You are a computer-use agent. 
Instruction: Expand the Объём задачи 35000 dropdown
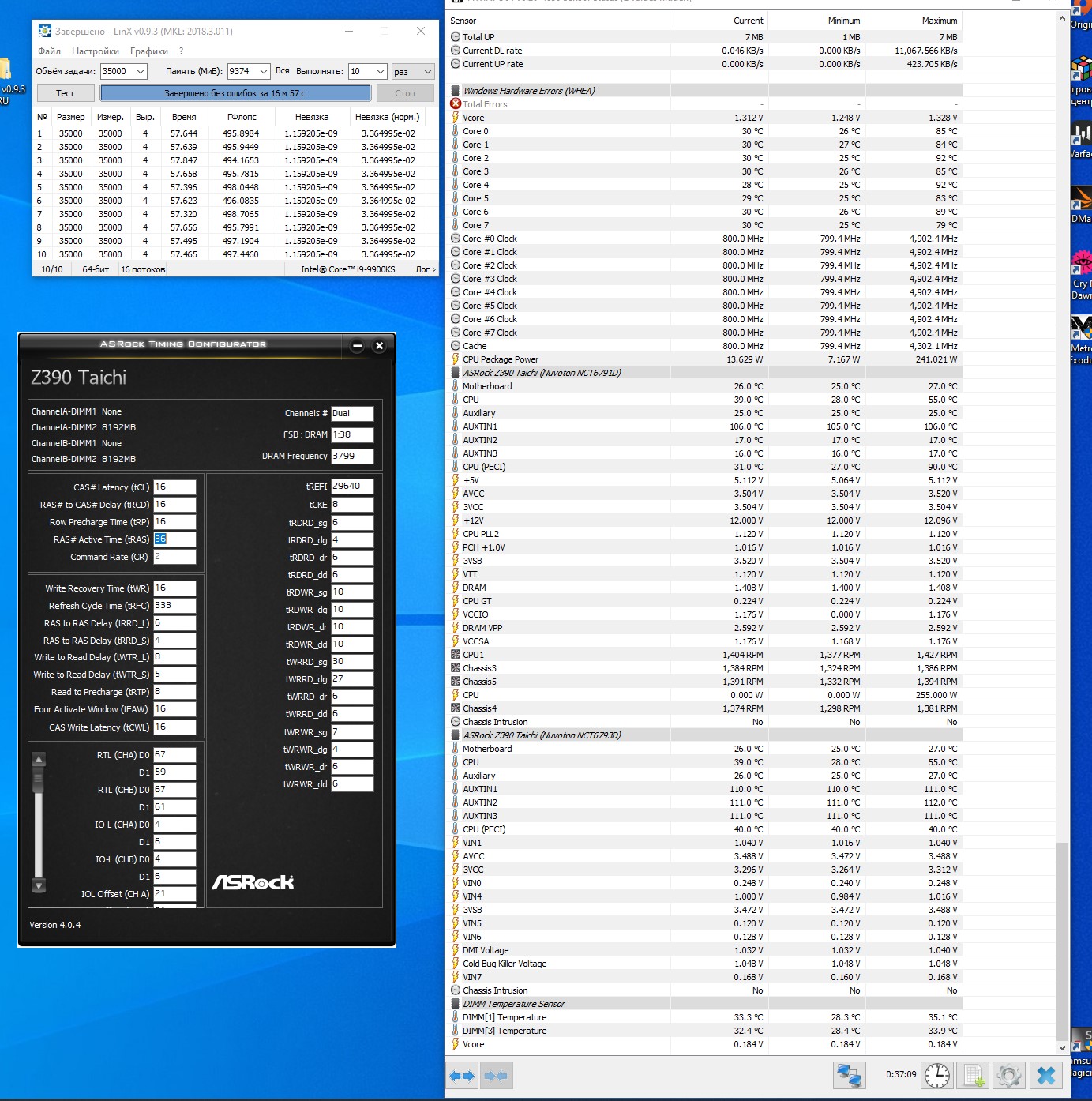[x=141, y=71]
